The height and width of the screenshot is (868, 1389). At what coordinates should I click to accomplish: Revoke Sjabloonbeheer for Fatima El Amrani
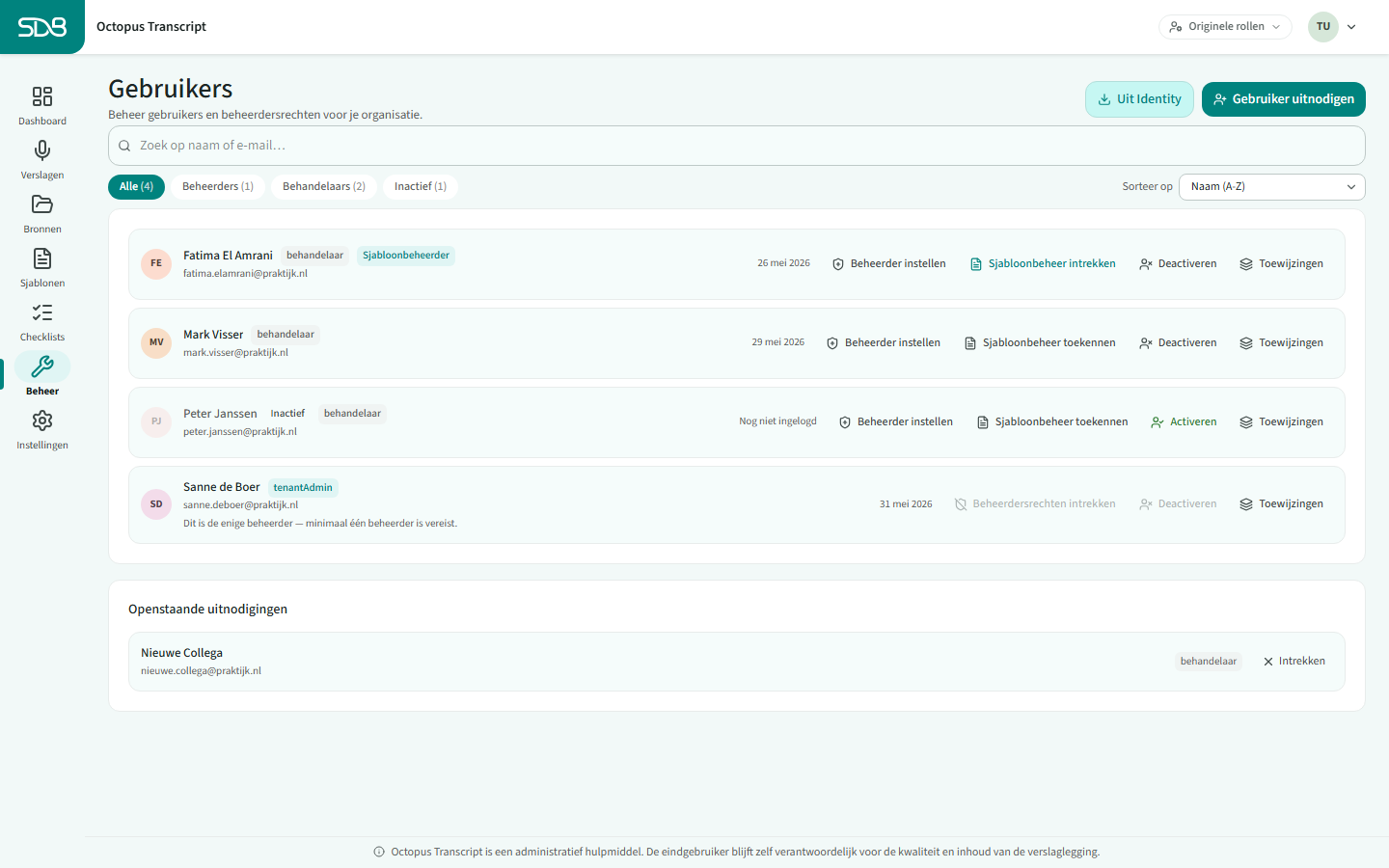pyautogui.click(x=1043, y=264)
